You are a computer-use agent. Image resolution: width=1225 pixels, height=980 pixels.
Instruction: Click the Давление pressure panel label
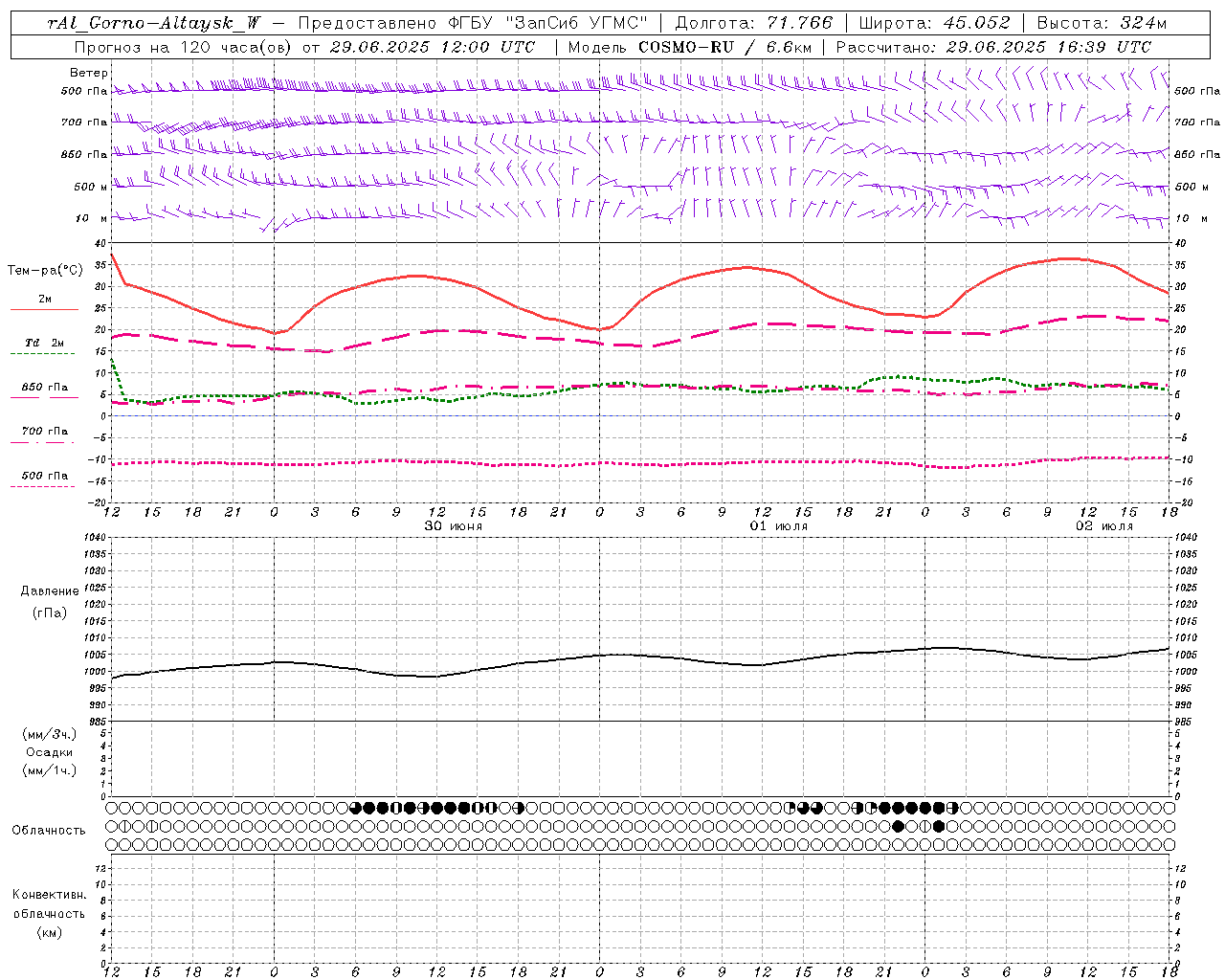tap(50, 591)
